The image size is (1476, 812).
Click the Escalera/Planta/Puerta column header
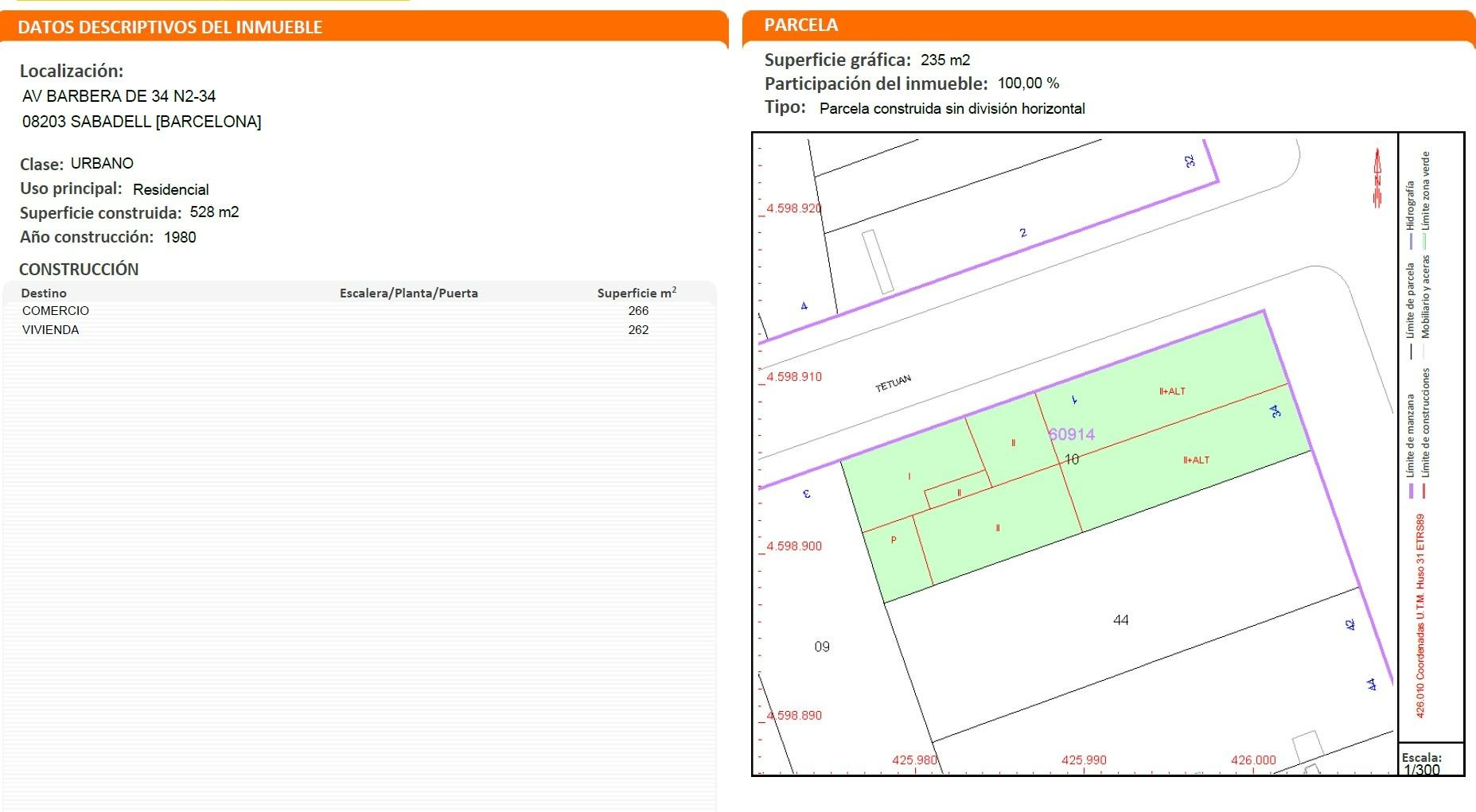pyautogui.click(x=409, y=293)
